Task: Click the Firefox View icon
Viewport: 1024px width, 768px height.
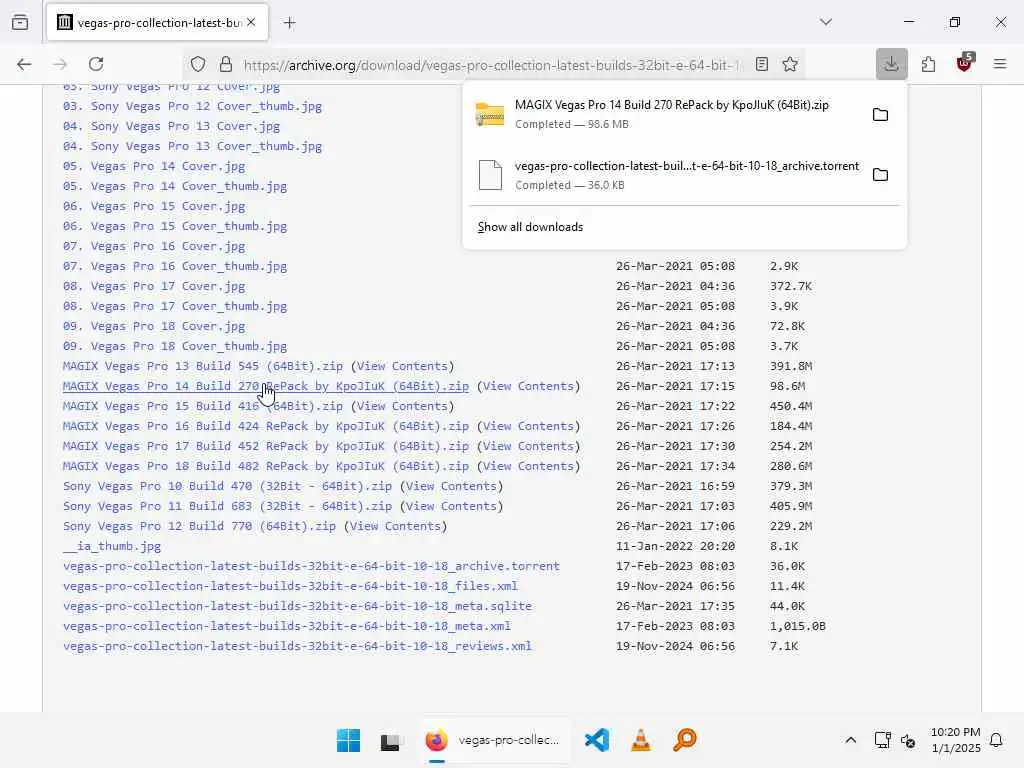Action: point(20,23)
